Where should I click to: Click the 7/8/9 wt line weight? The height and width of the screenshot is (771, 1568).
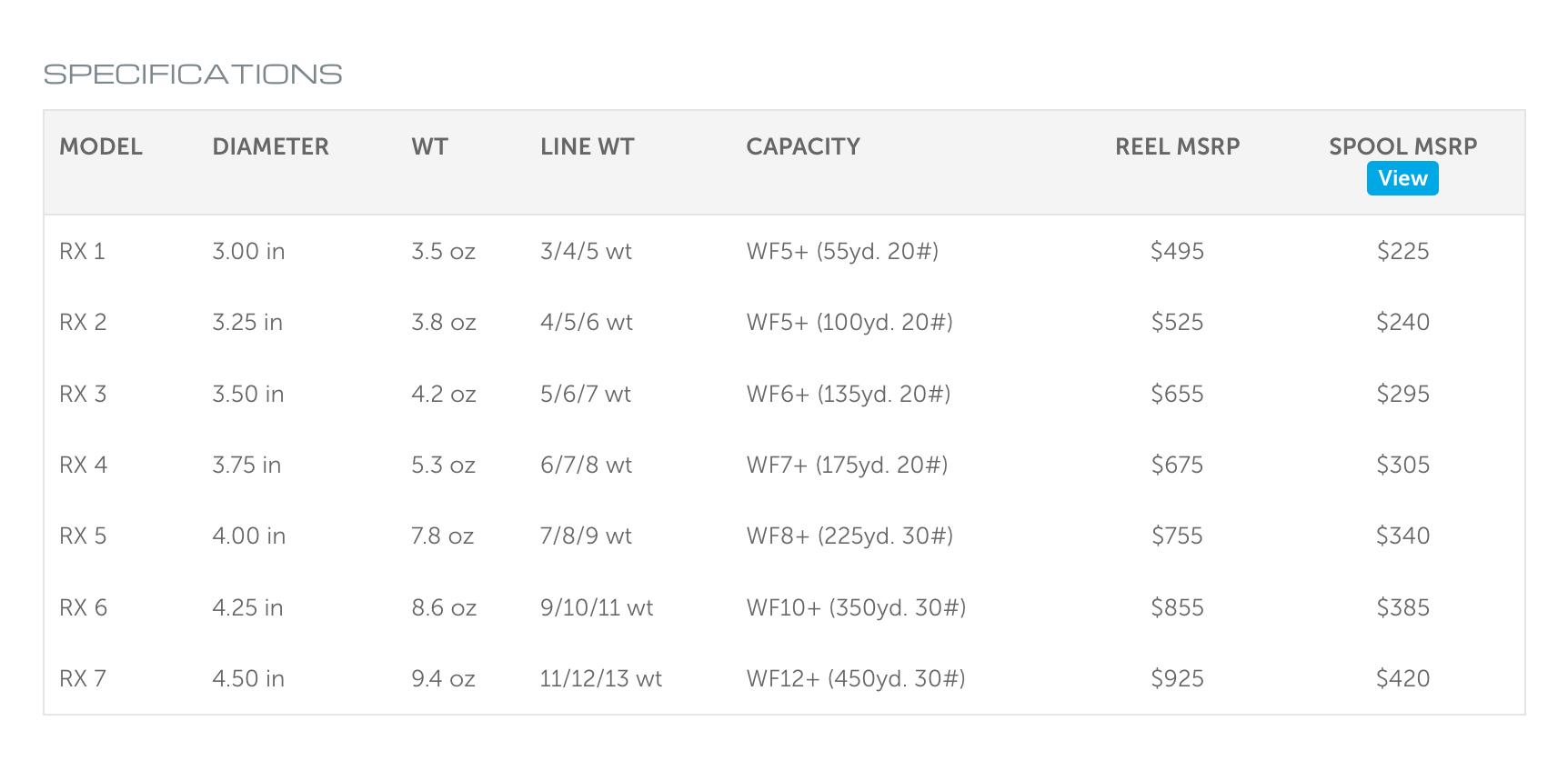point(586,536)
